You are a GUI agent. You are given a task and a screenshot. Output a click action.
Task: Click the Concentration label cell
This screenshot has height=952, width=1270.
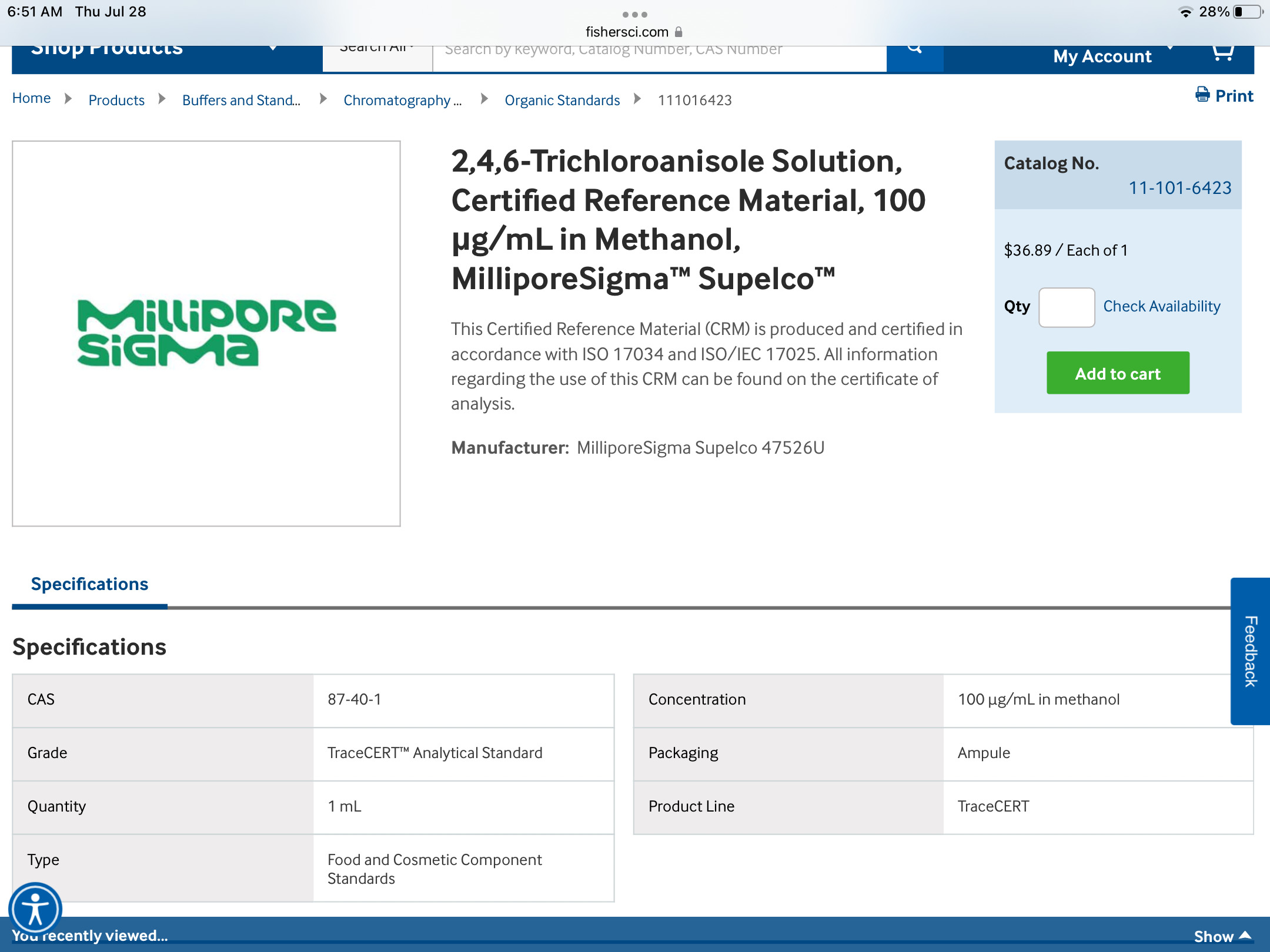coord(788,700)
